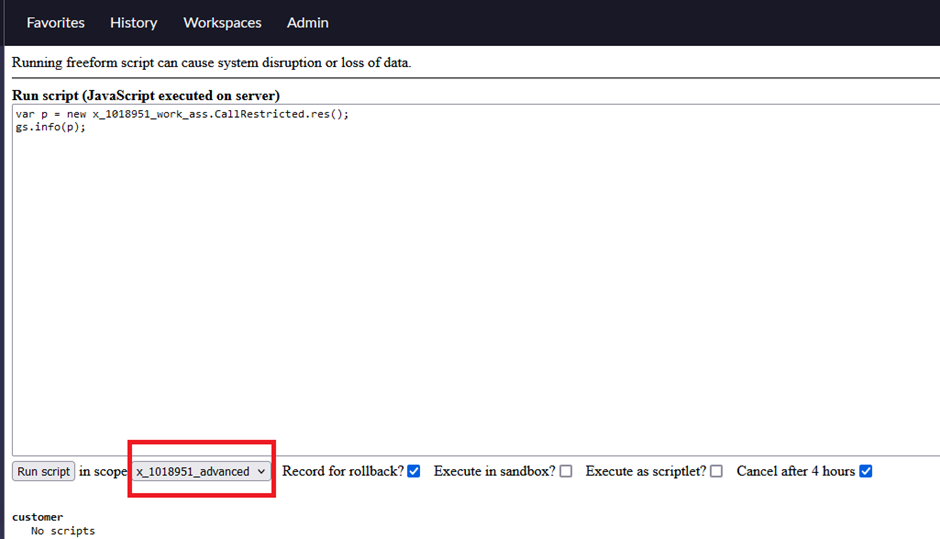Open the History menu
Viewport: 940px width, 539px height.
pyautogui.click(x=133, y=22)
